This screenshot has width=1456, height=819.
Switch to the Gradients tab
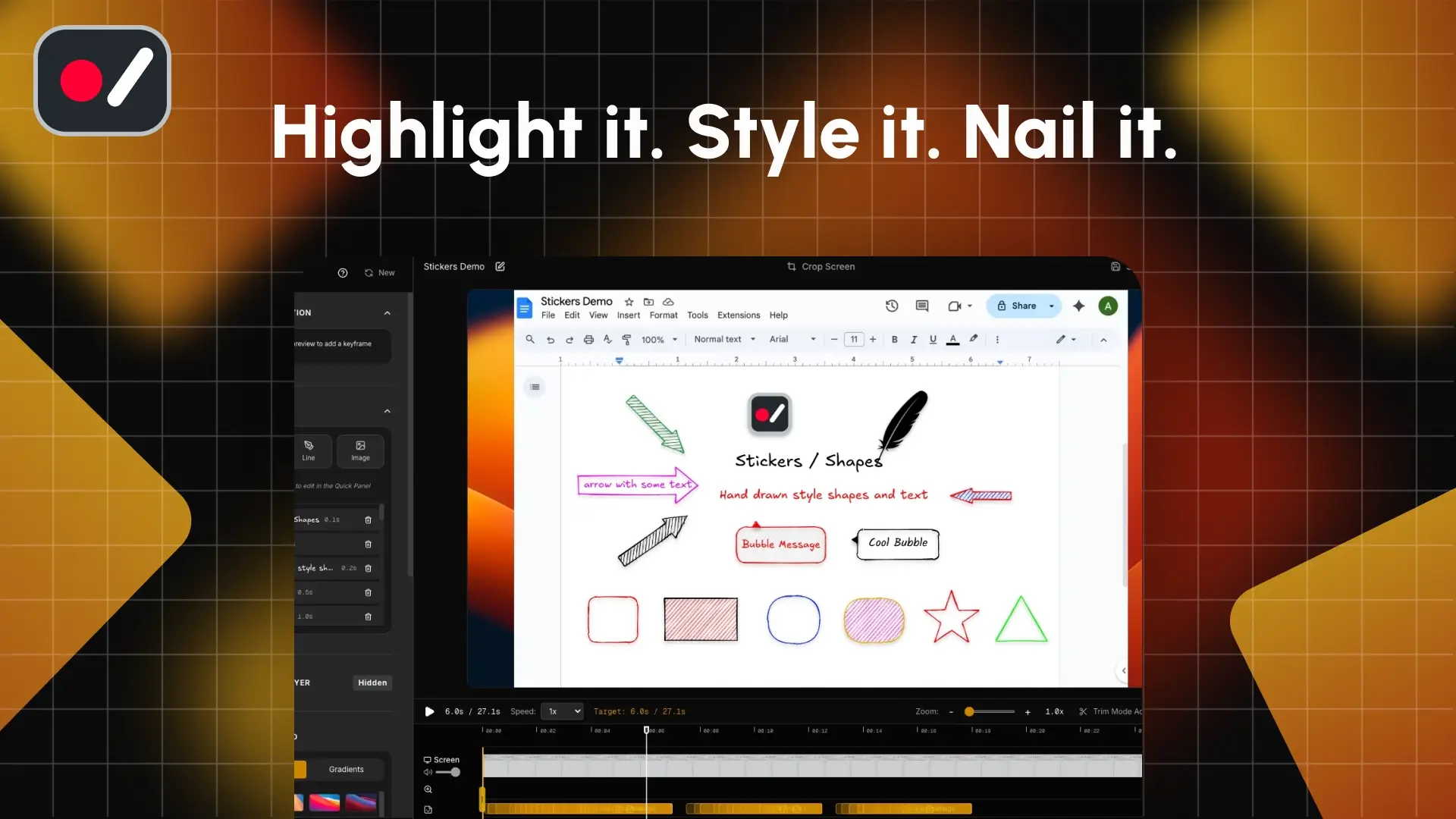[x=346, y=769]
